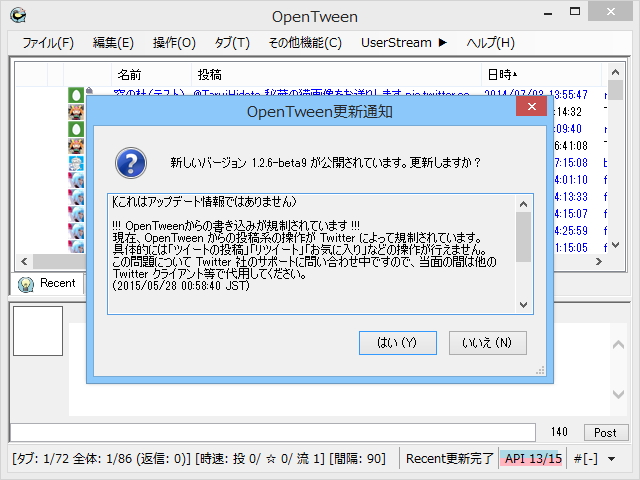Open the 操作(O) menu
The width and height of the screenshot is (640, 480).
(174, 42)
